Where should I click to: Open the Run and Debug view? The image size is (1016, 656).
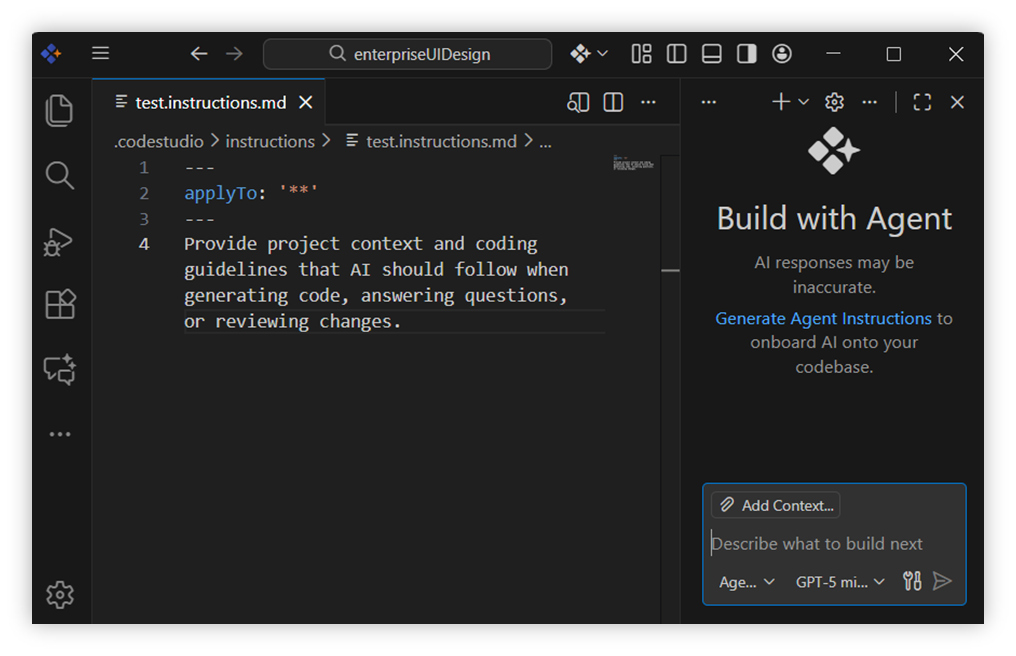(60, 242)
